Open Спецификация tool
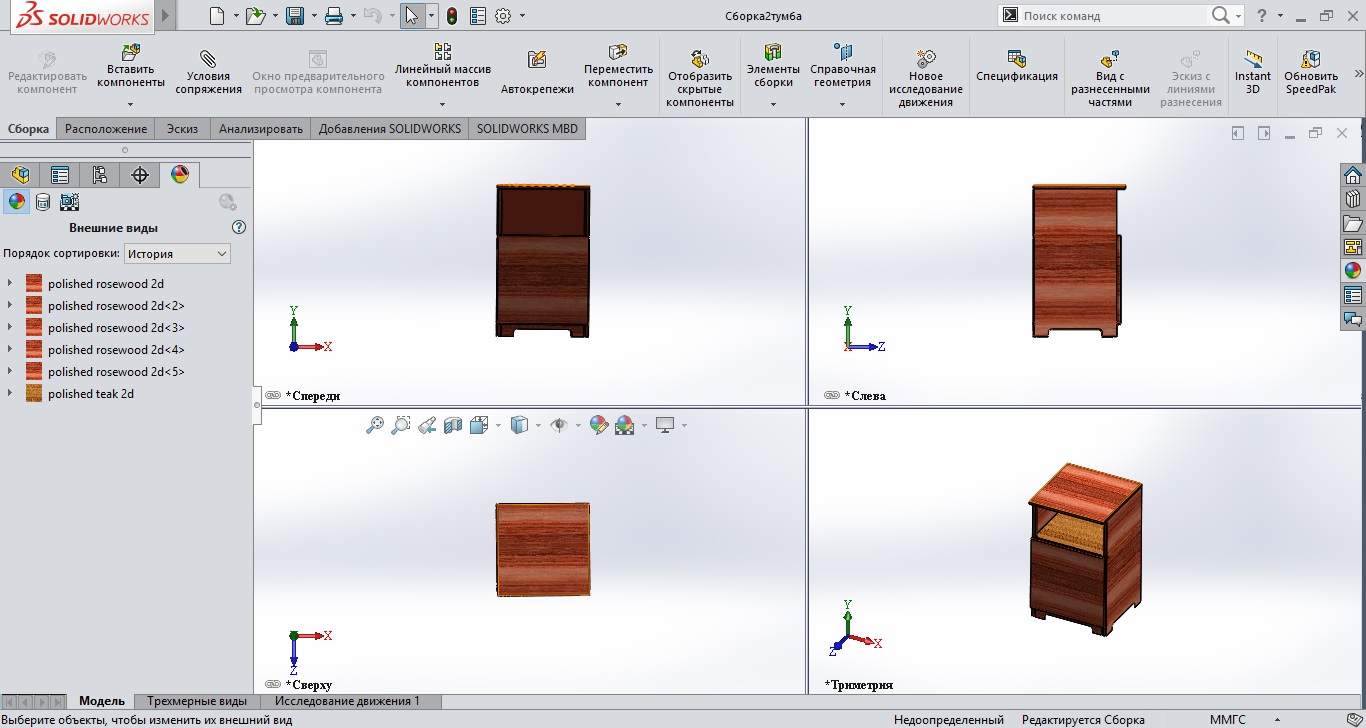This screenshot has width=1366, height=728. click(1017, 66)
